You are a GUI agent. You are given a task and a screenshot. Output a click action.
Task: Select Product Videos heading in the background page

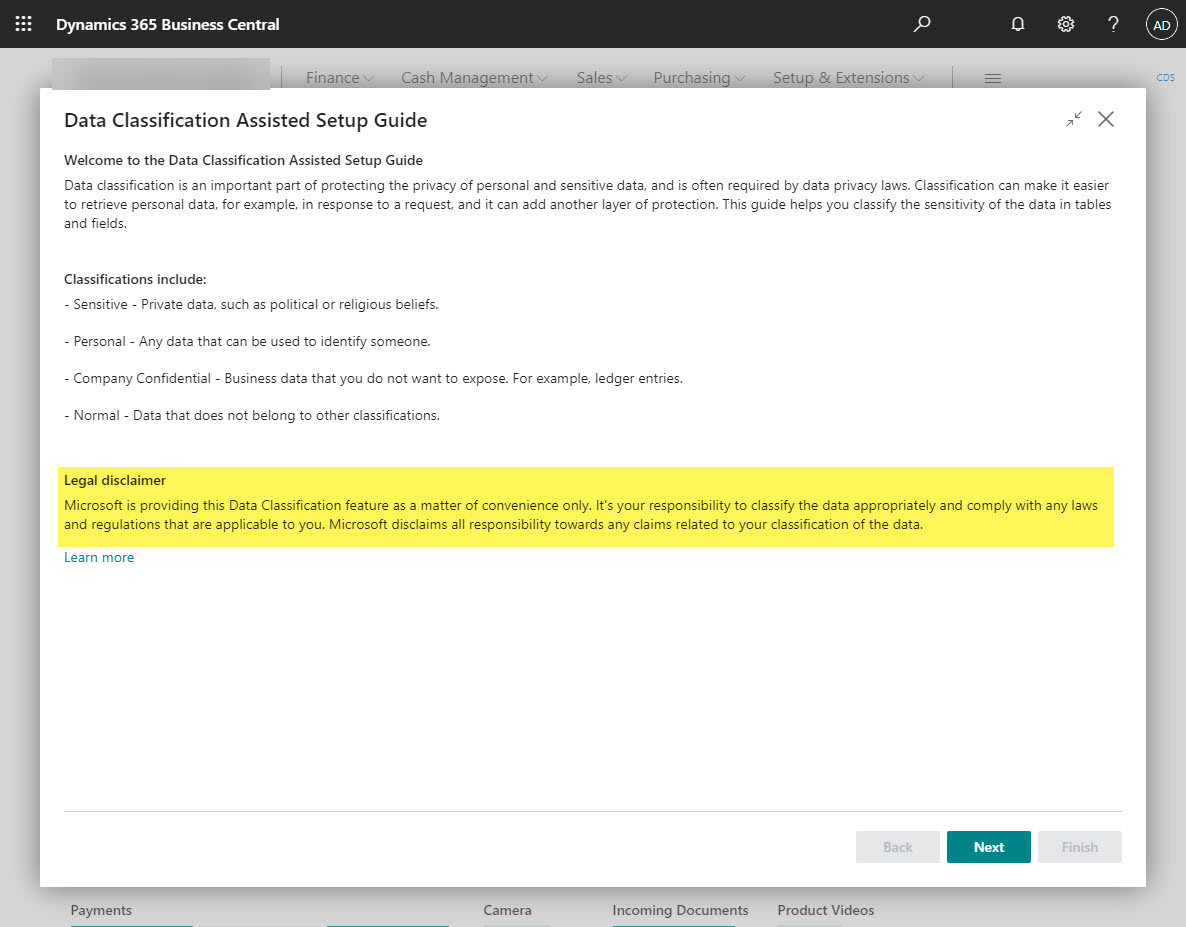coord(826,910)
